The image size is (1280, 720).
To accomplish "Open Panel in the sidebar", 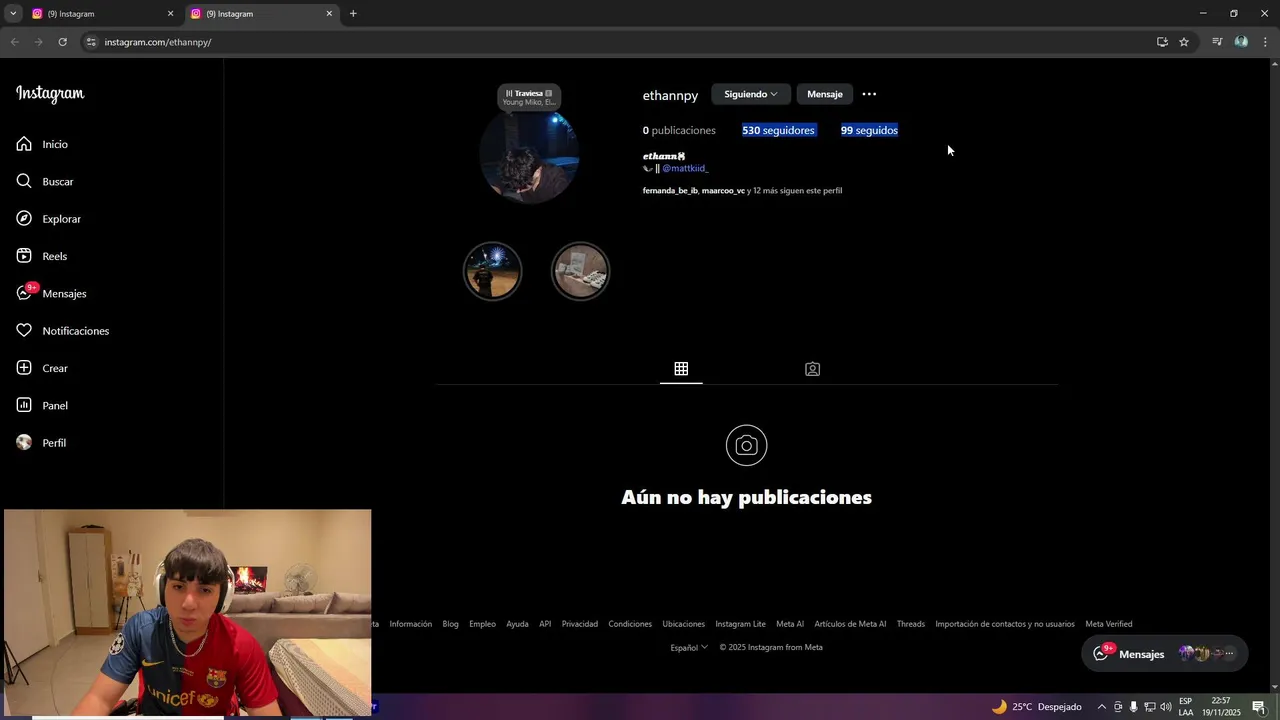I will [42, 405].
